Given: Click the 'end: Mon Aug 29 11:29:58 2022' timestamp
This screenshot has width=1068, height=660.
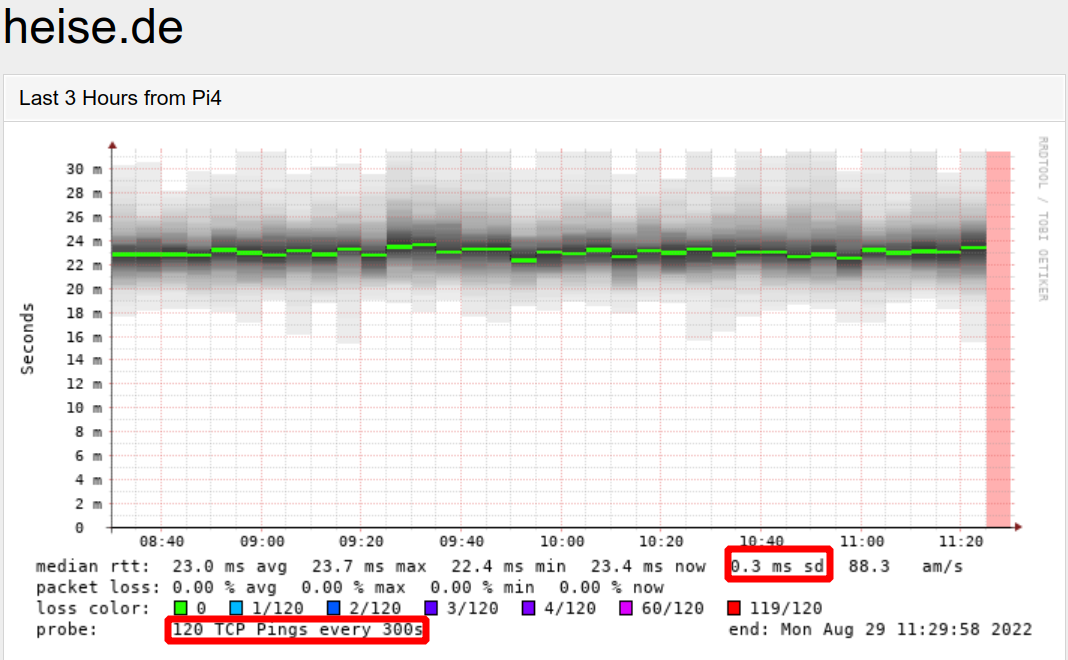Looking at the screenshot, I should 880,629.
